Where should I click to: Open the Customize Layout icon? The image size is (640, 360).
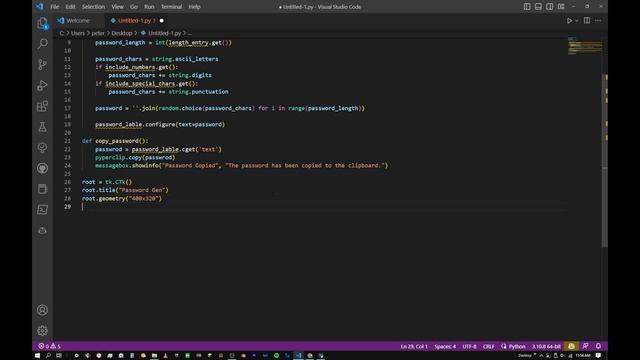tap(561, 7)
